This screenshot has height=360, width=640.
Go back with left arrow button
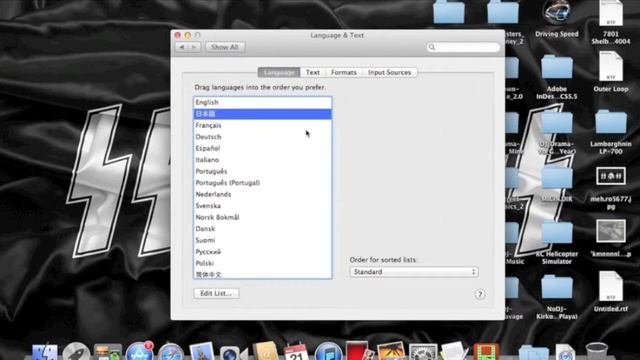pos(182,47)
